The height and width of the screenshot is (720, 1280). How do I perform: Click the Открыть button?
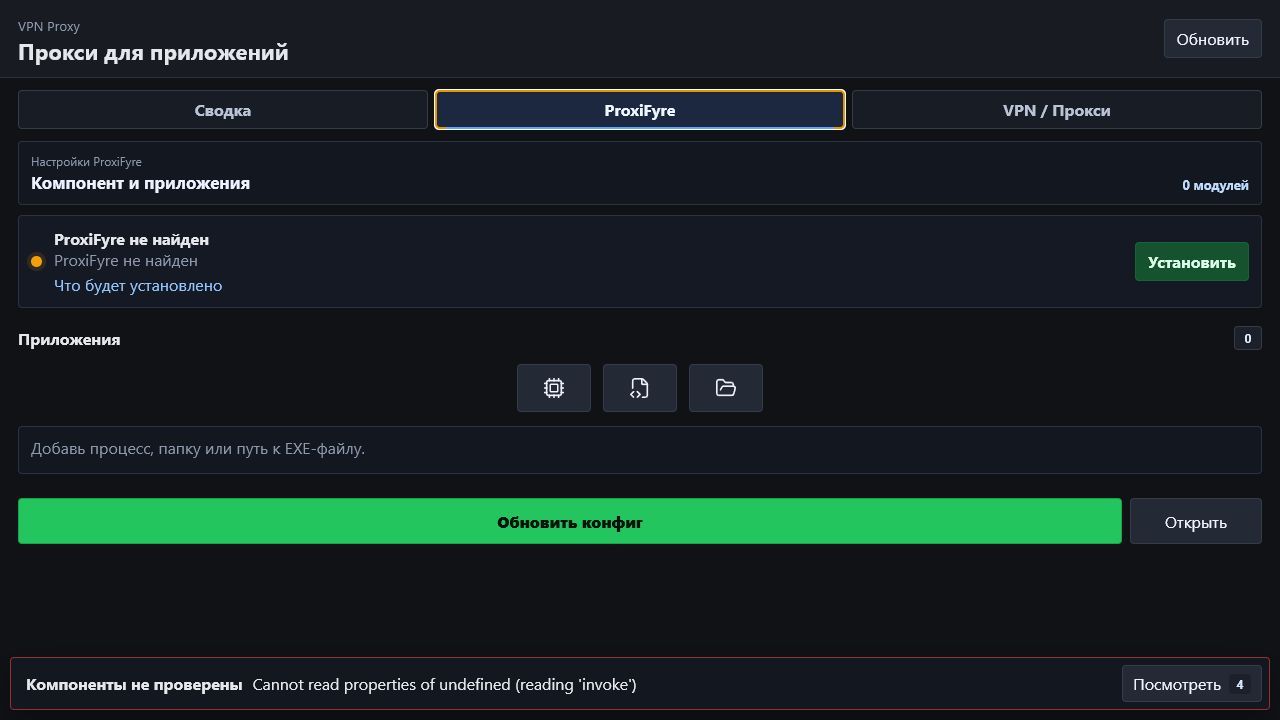(x=1196, y=522)
